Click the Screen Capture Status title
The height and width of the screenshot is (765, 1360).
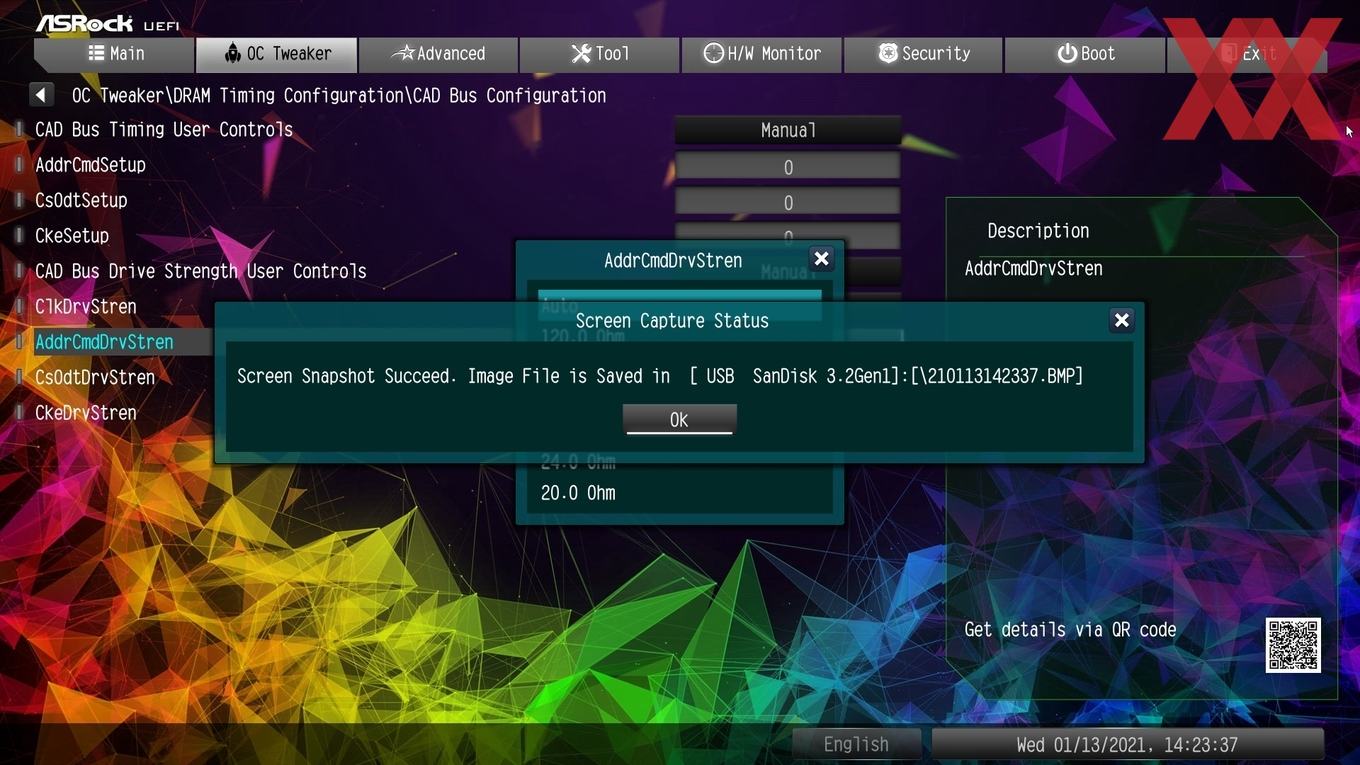click(672, 321)
